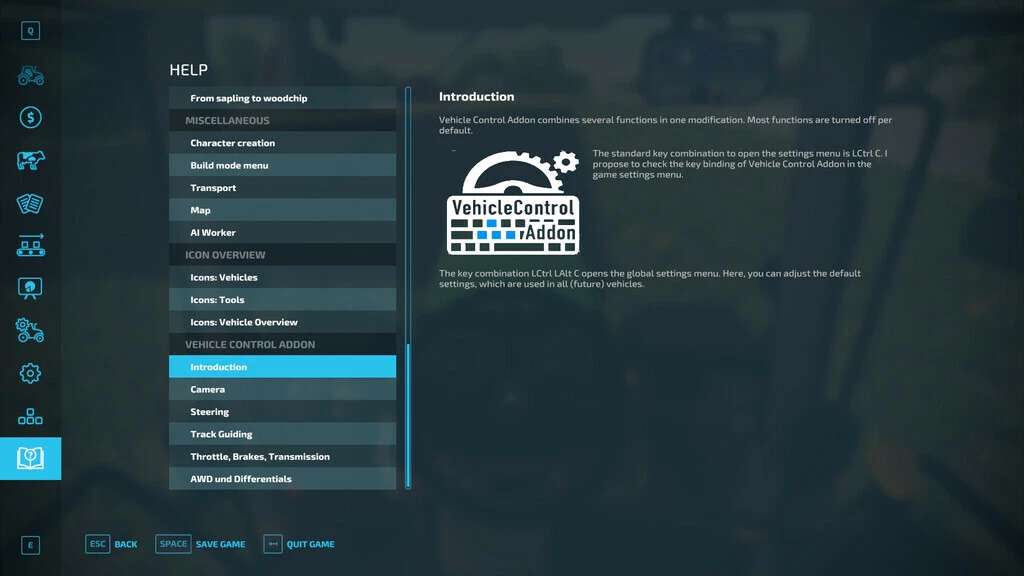1024x576 pixels.
Task: Click the Q key icon at sidebar top
Action: [30, 31]
